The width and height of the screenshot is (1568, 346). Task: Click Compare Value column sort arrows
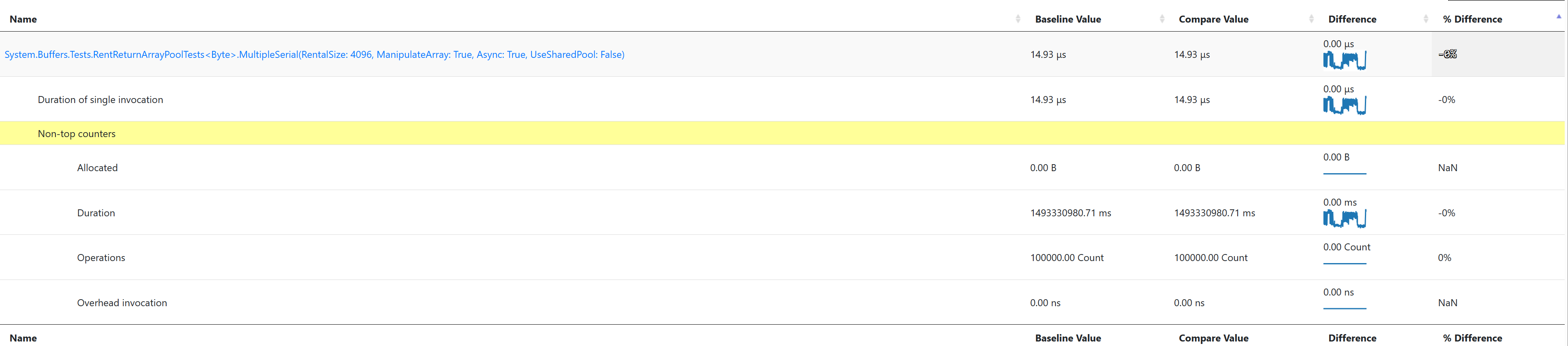(1311, 19)
